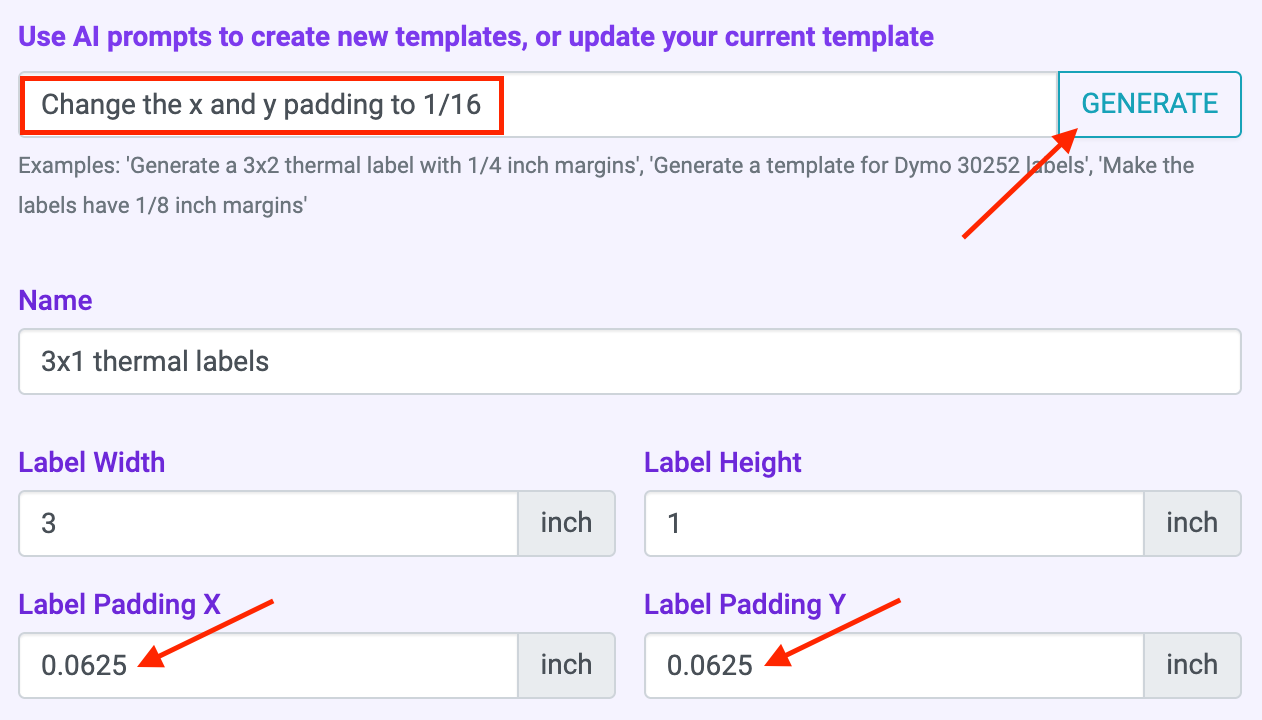The image size is (1262, 720).
Task: Click the "Label Height" heading label
Action: click(723, 463)
